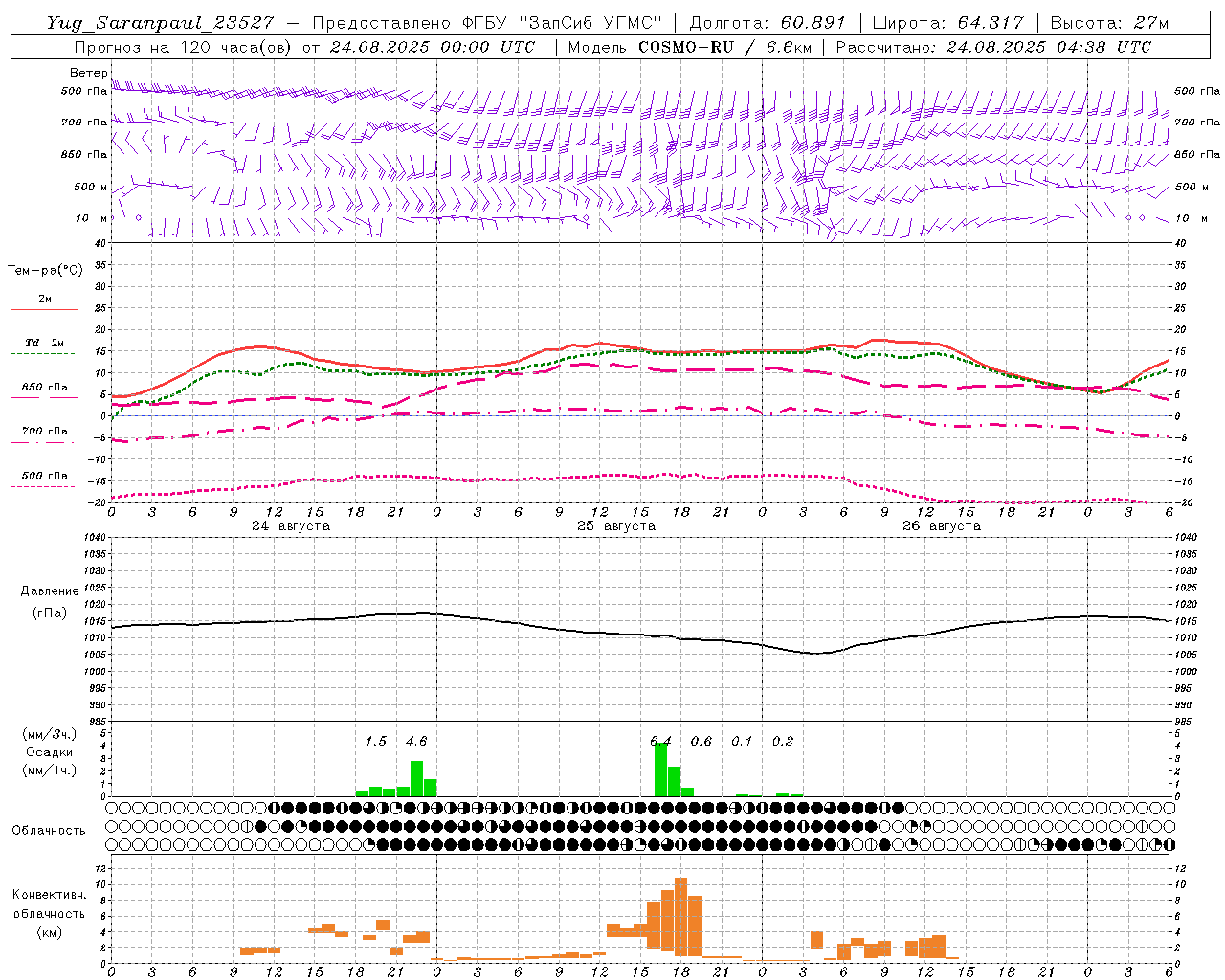Click the tallest green precipitation bar under 6.4
This screenshot has height=980, width=1225.
[x=660, y=769]
